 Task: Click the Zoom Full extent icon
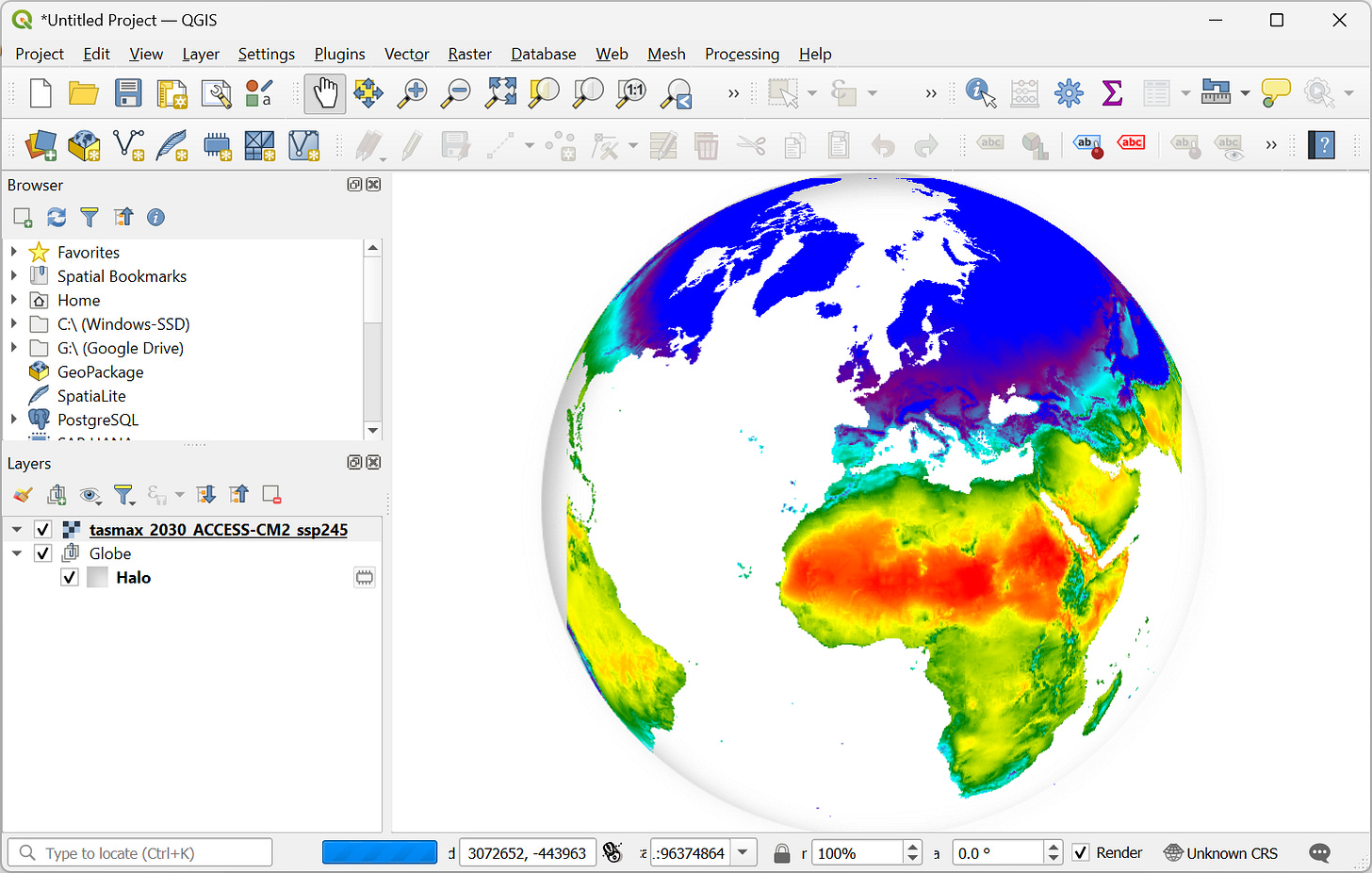(500, 93)
